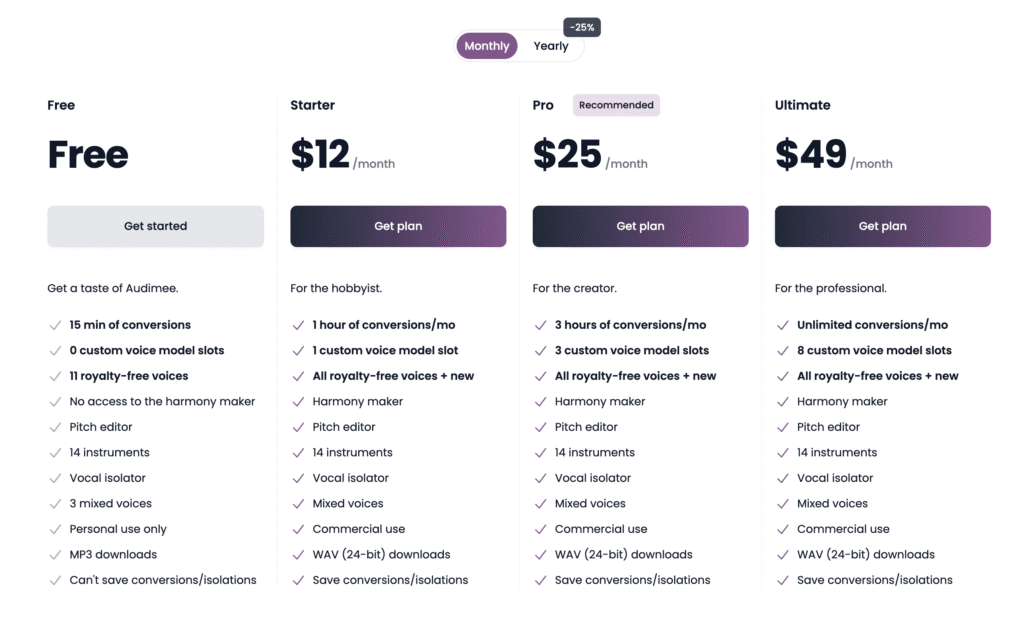Image resolution: width=1024 pixels, height=617 pixels.
Task: Choose Get plan for Ultimate
Action: click(883, 226)
